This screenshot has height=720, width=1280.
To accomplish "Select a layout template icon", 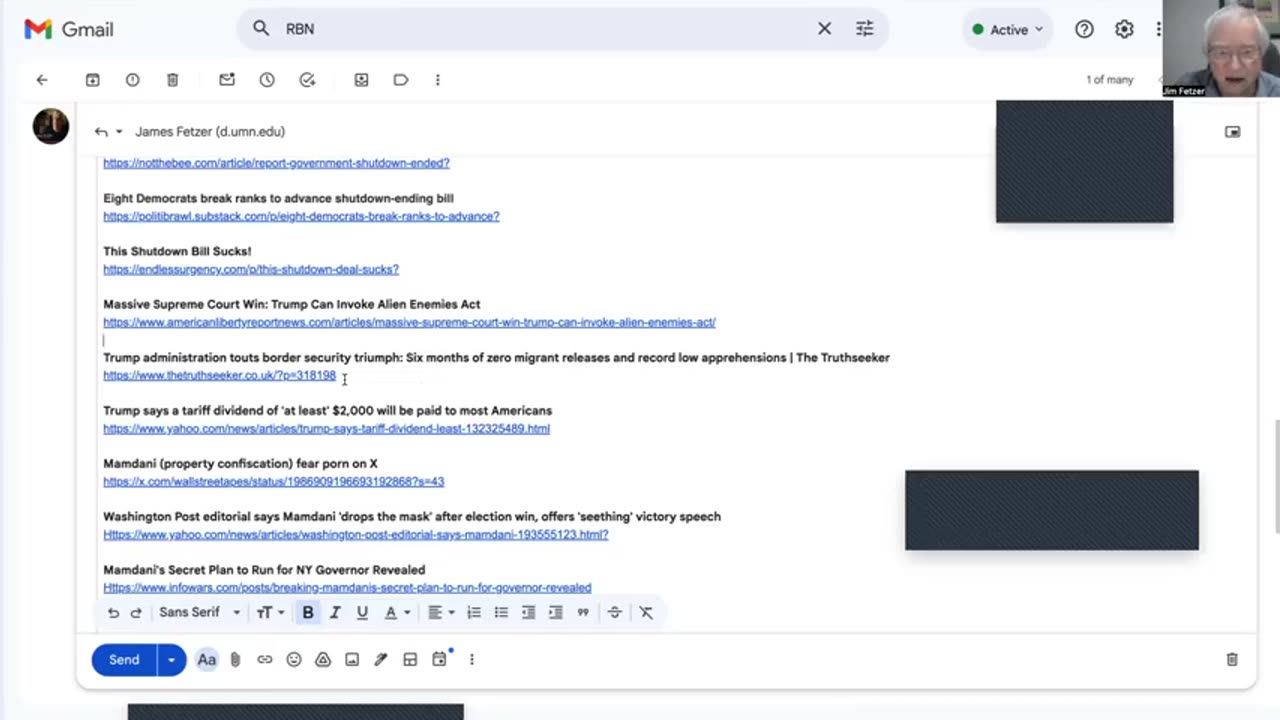I will point(410,660).
